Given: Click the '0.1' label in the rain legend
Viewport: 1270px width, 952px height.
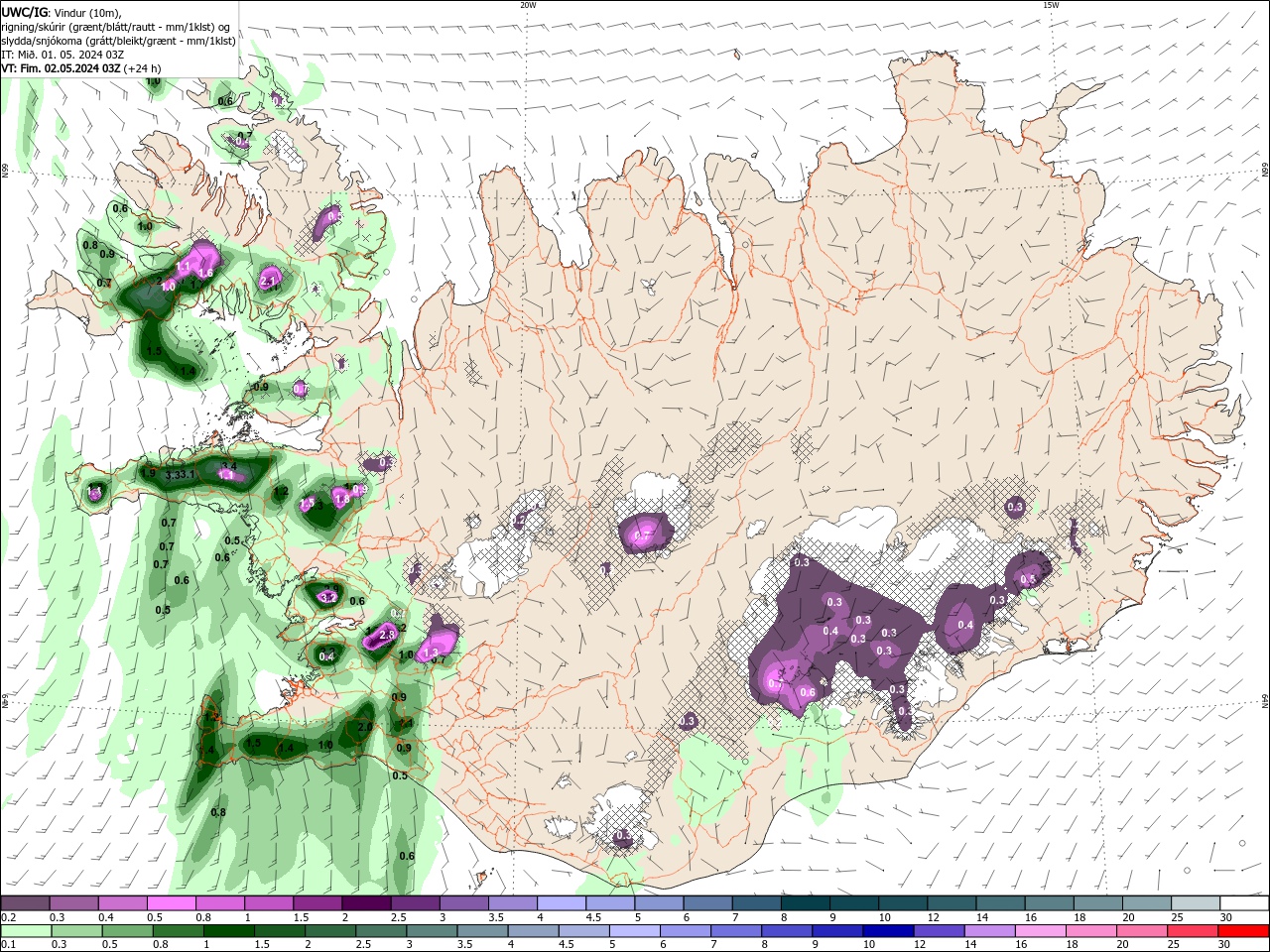Looking at the screenshot, I should [8, 945].
